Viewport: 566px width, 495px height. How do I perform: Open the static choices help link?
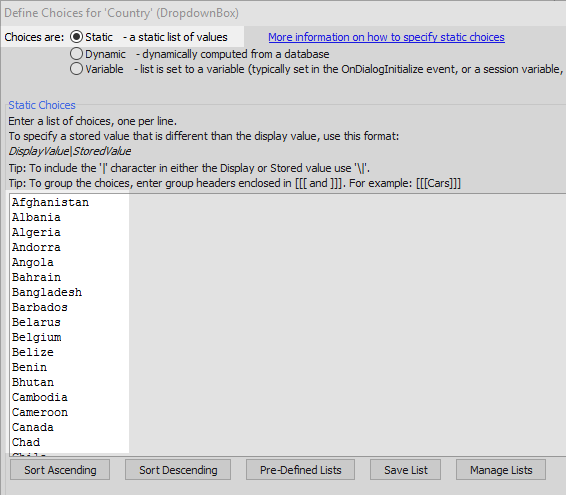(x=386, y=37)
